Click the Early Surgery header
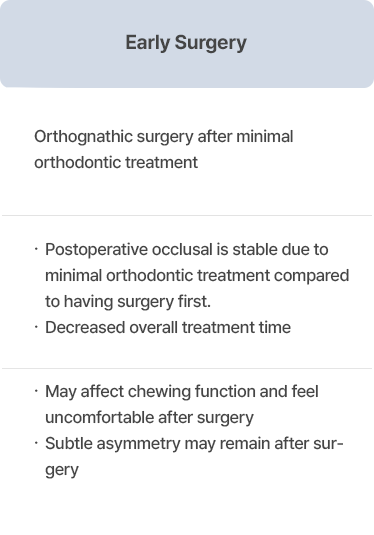The width and height of the screenshot is (374, 535). (187, 44)
